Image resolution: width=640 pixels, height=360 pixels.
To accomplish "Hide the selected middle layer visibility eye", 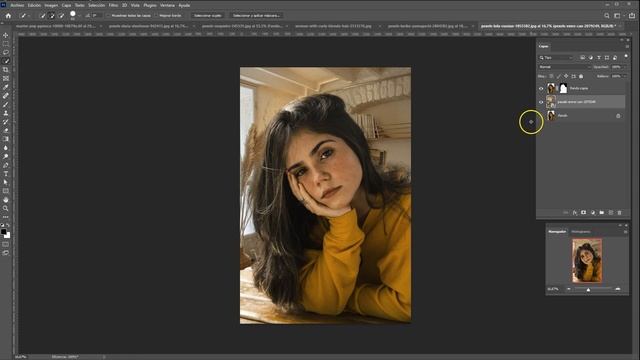I will click(x=541, y=102).
